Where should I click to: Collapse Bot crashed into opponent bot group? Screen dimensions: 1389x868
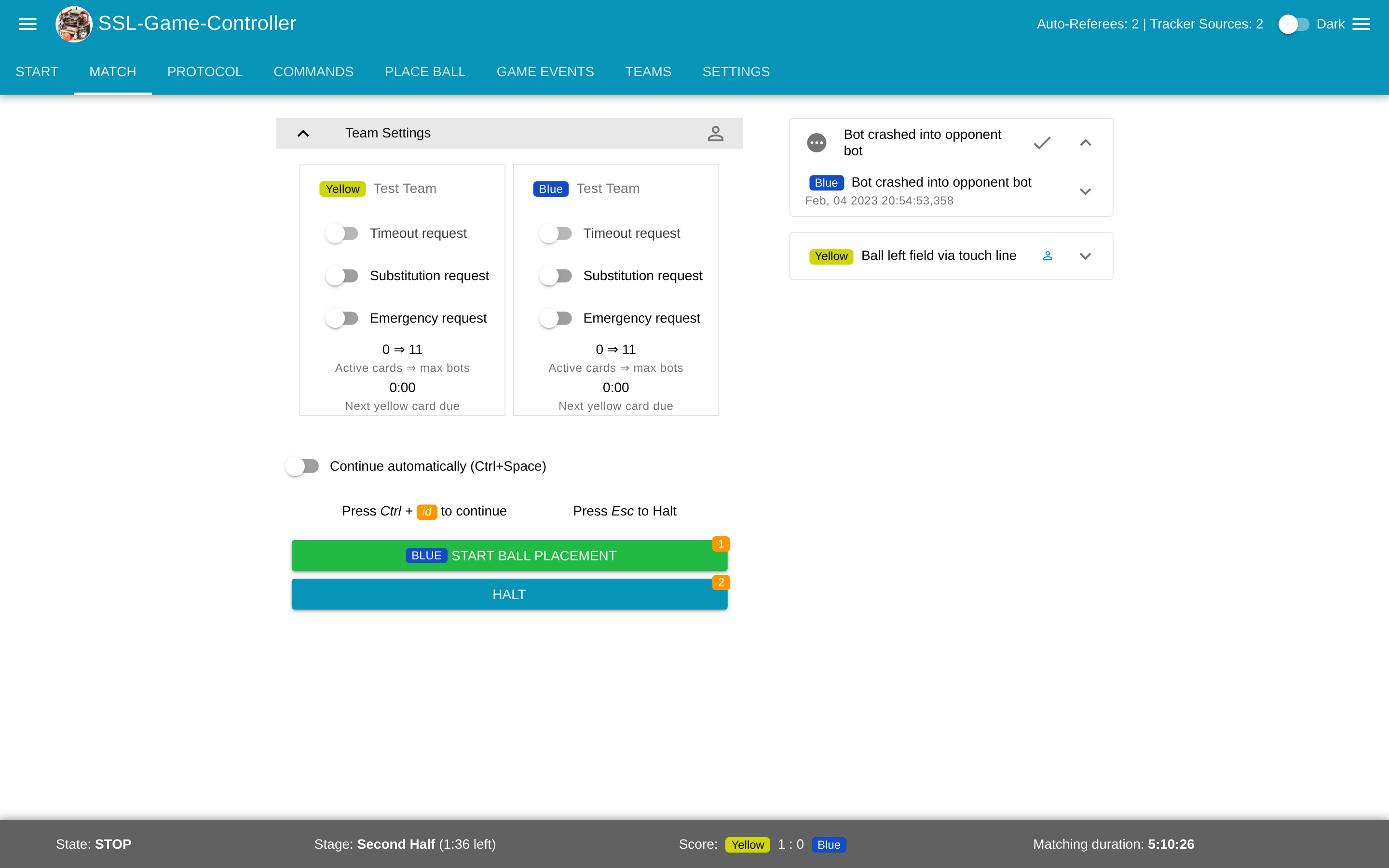[1085, 142]
